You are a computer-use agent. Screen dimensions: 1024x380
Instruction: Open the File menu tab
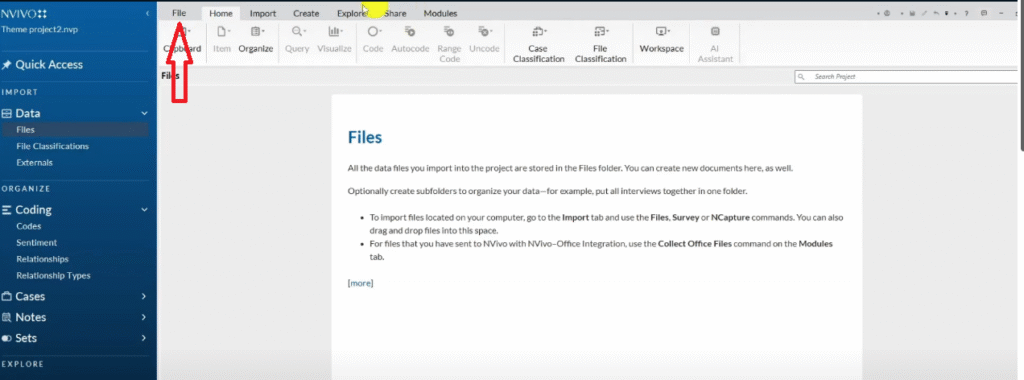pyautogui.click(x=179, y=13)
